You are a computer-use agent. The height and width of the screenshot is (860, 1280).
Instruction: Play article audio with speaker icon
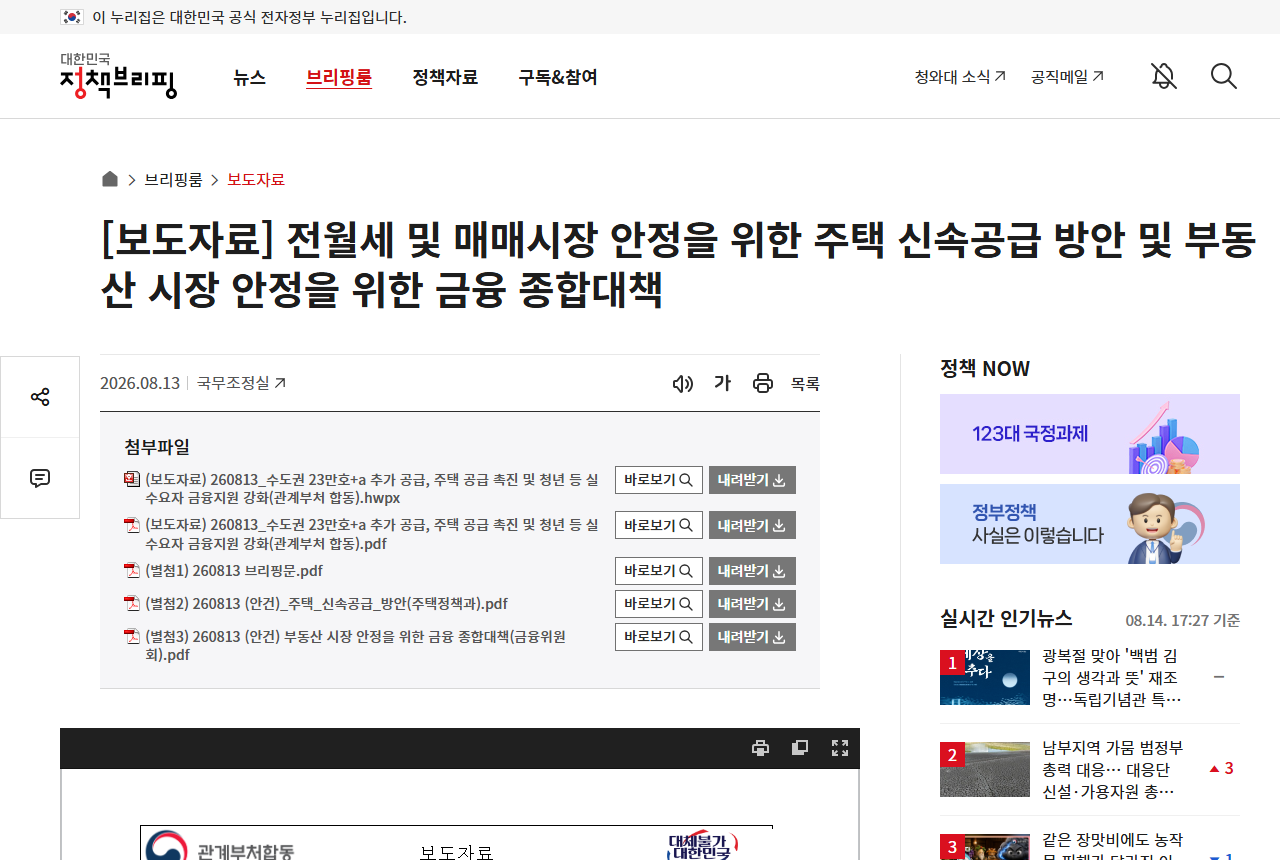(683, 384)
